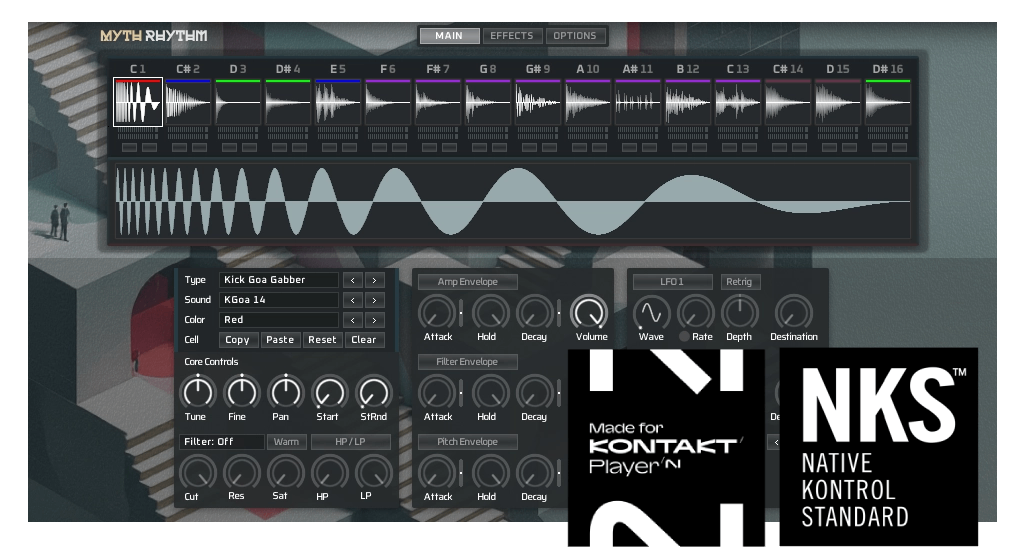Click the Filter Envelope Attack knob
This screenshot has width=1021, height=560.
437,393
